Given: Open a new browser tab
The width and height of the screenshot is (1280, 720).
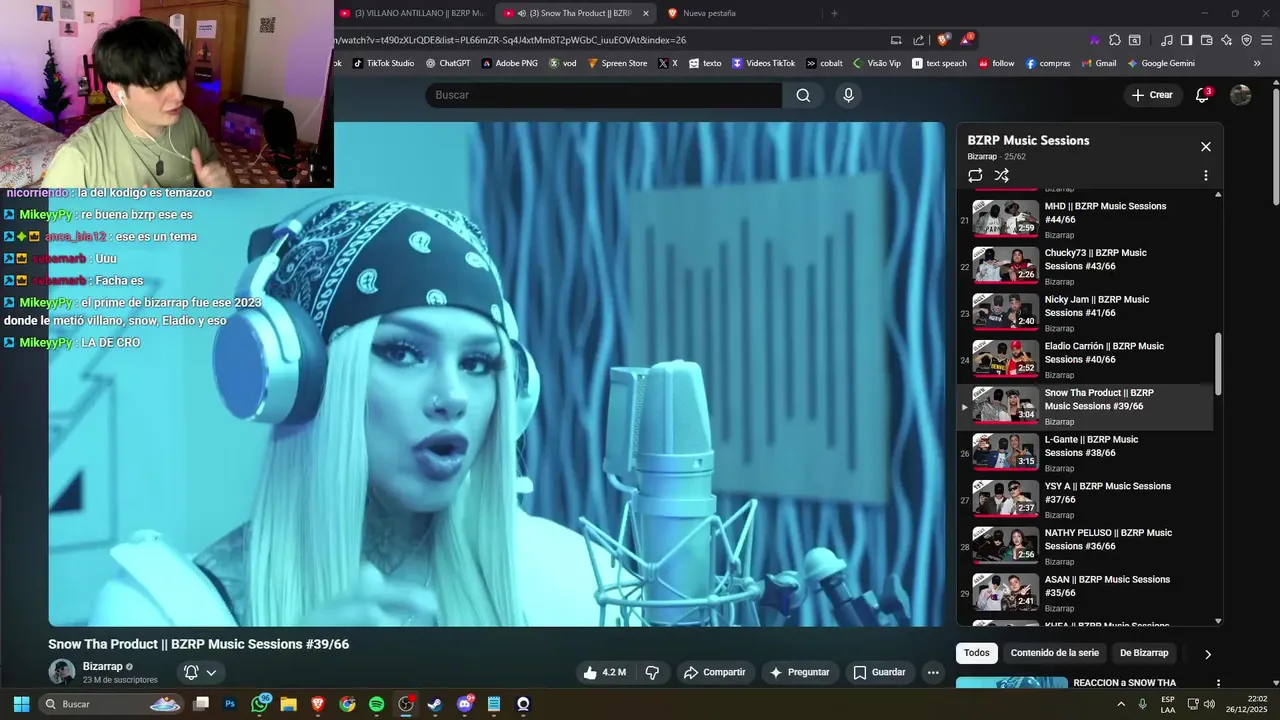Looking at the screenshot, I should 834,13.
